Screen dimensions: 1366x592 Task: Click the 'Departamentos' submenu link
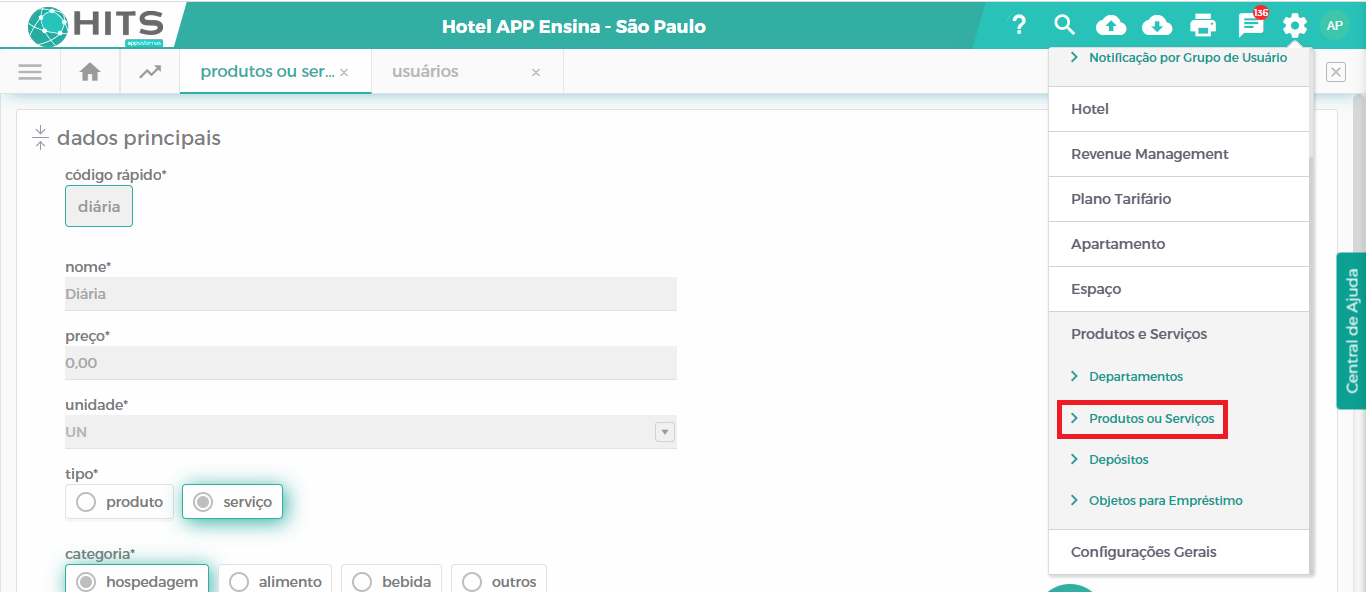1135,376
